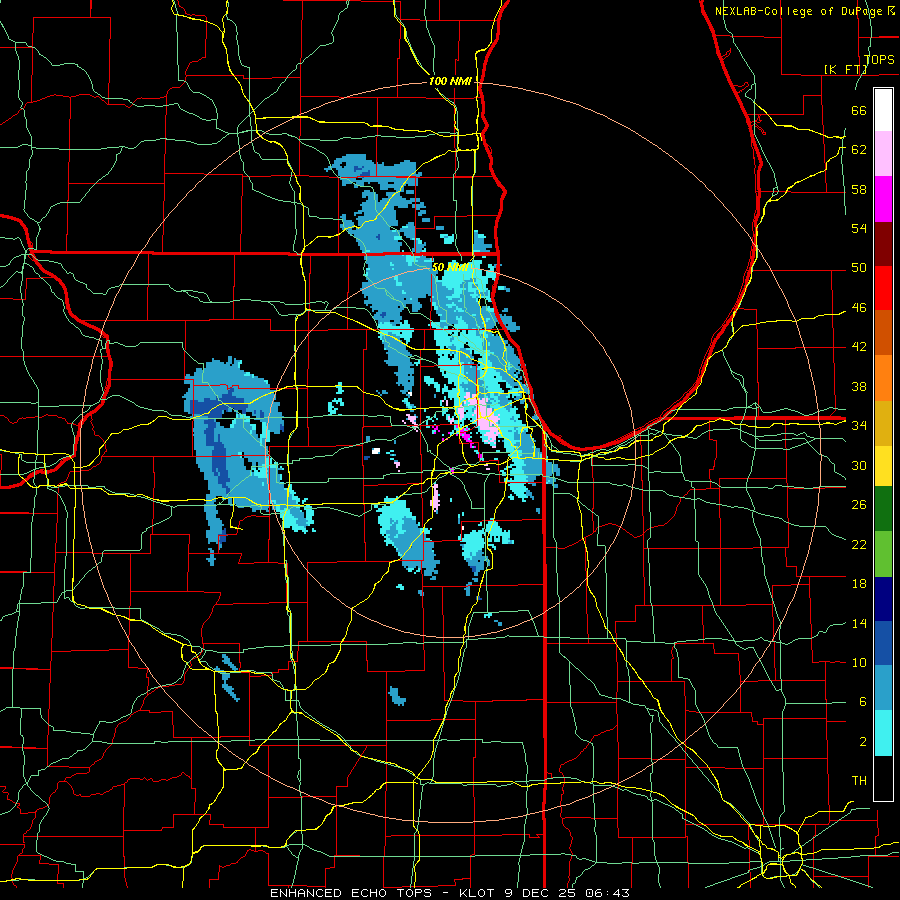
Task: Pick the bright red legend swatch
Action: [883, 288]
